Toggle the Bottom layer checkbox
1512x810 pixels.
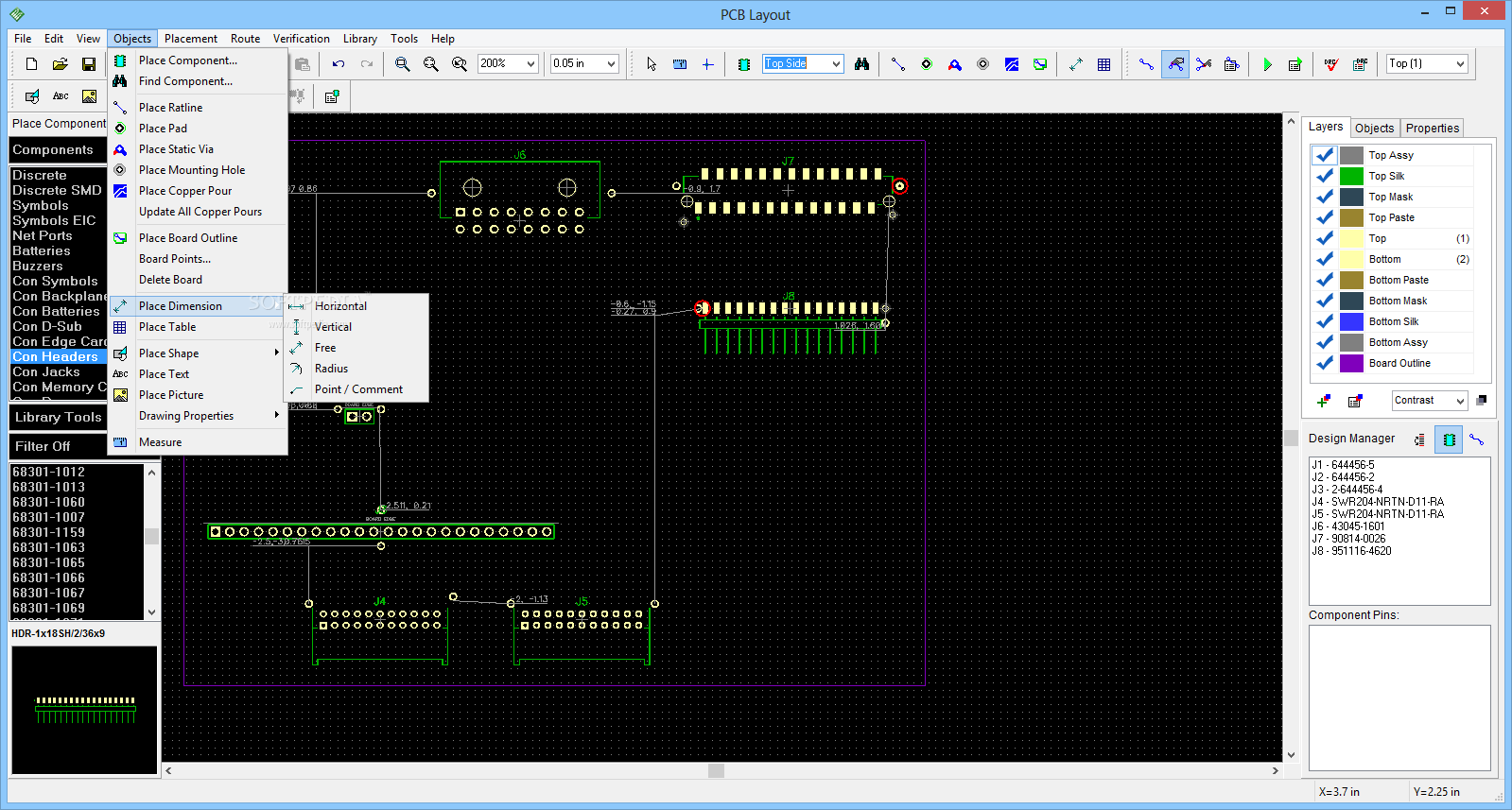click(x=1324, y=259)
